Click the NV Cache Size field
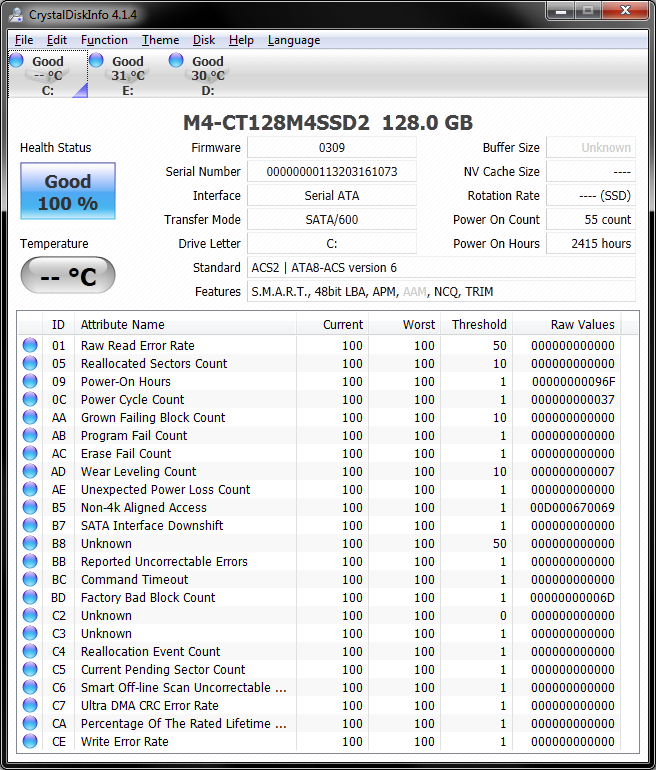 [591, 171]
